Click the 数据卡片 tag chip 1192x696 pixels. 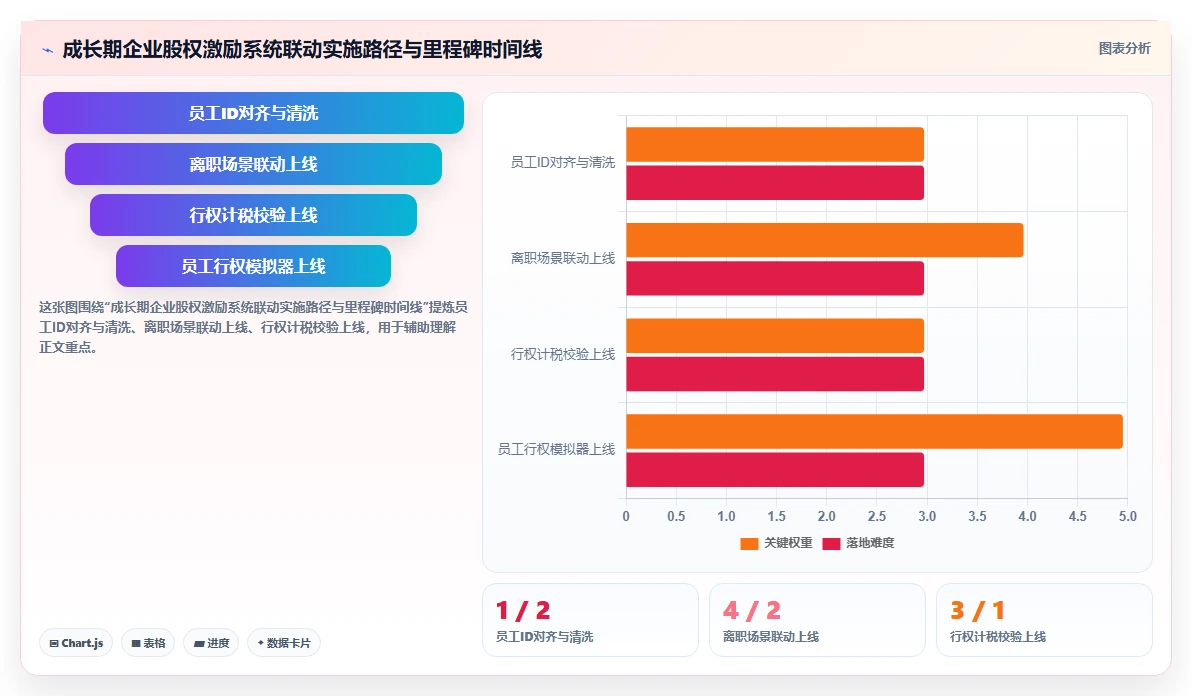point(284,643)
